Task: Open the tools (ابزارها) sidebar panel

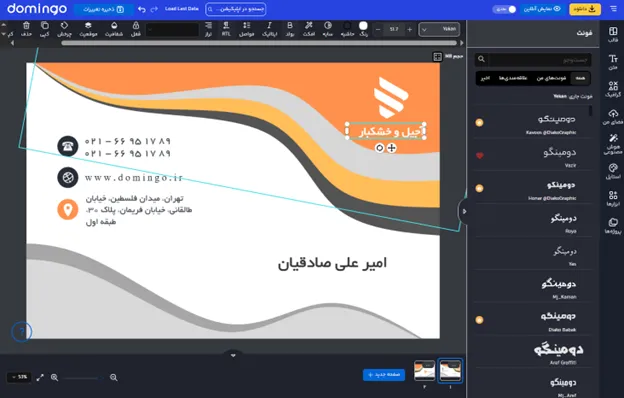Action: click(x=613, y=199)
